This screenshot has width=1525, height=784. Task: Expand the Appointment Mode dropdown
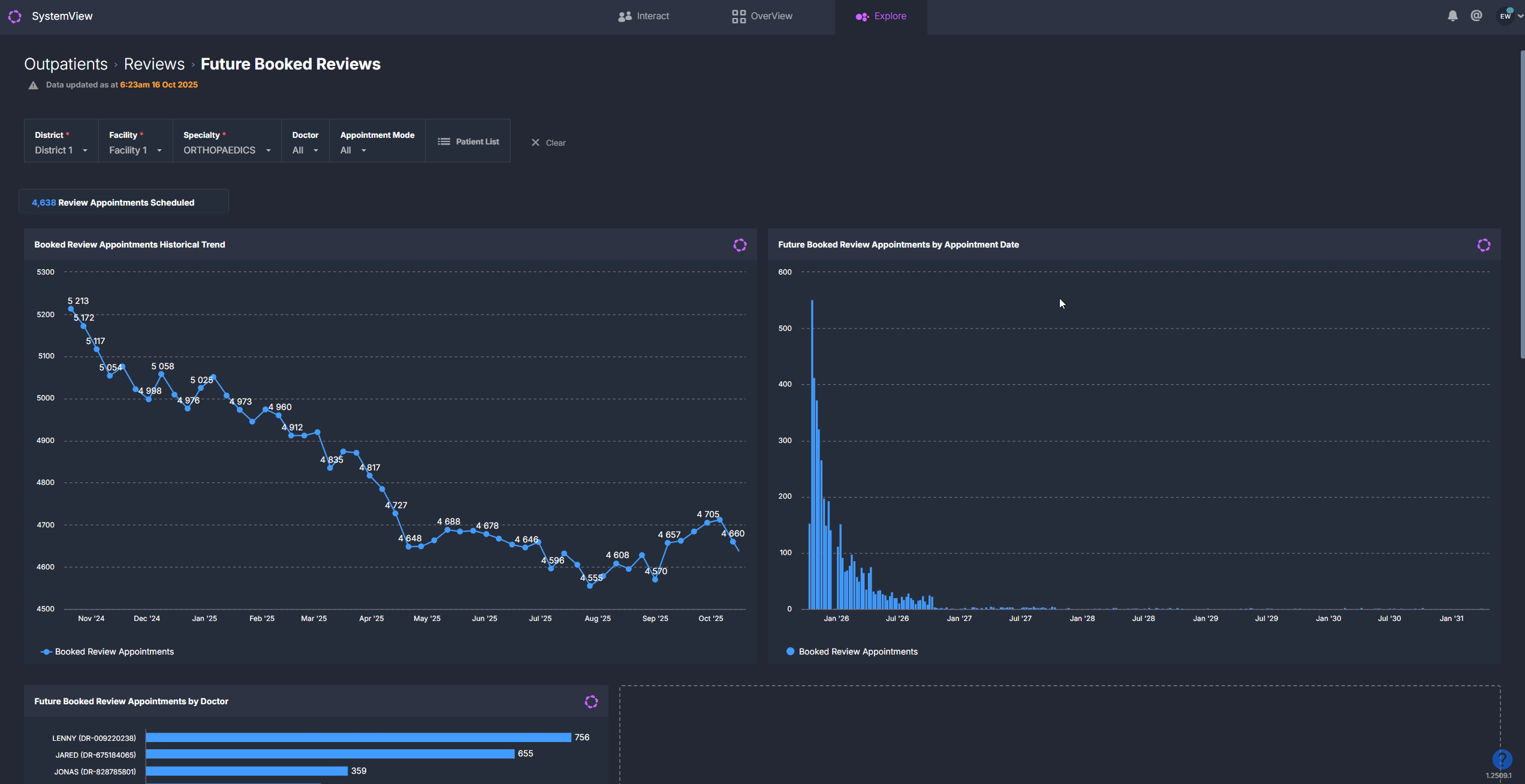[353, 150]
